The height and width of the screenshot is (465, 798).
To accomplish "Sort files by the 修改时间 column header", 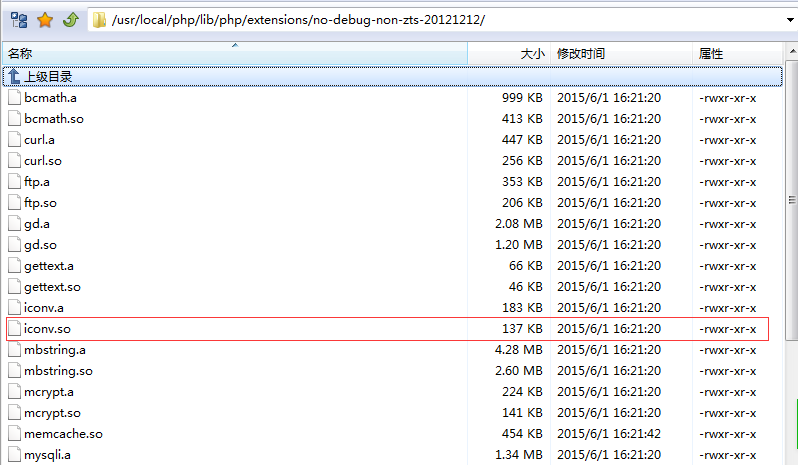I will [621, 53].
